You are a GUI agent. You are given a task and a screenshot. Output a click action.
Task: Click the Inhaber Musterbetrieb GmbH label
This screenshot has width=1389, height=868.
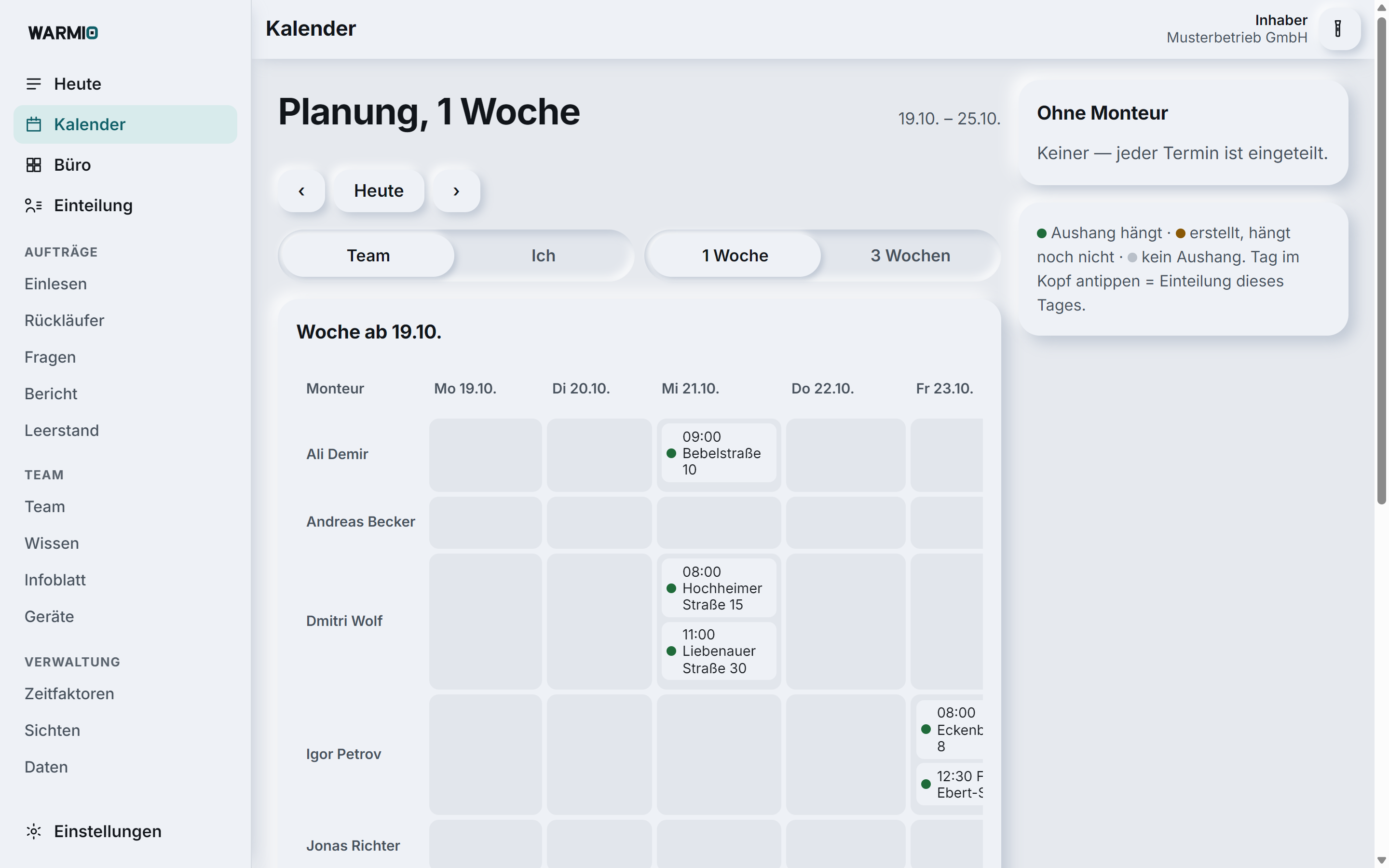1237,29
